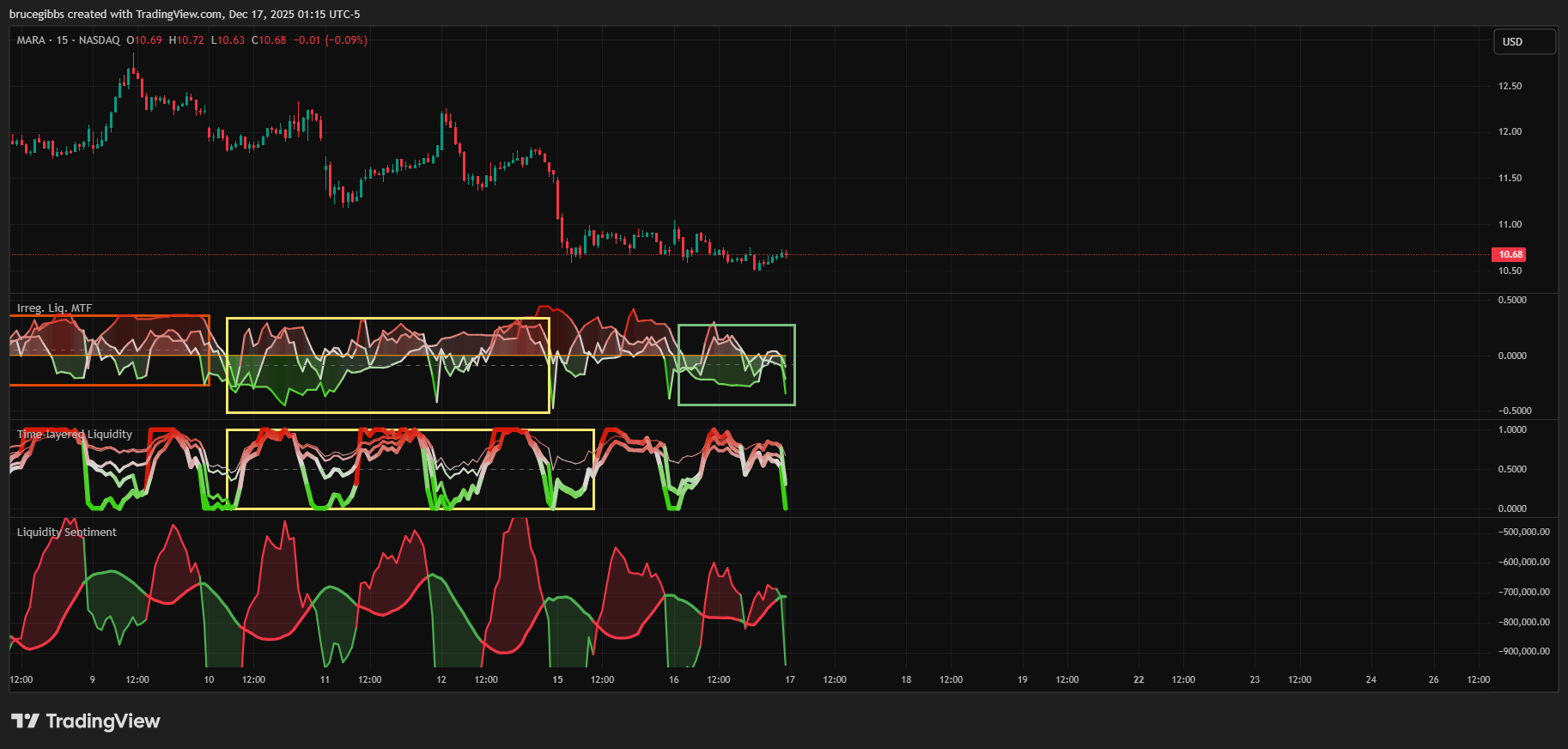This screenshot has height=749, width=1568.
Task: Click the 0.5000 level on Irreg. Liq. scale
Action: point(1512,300)
